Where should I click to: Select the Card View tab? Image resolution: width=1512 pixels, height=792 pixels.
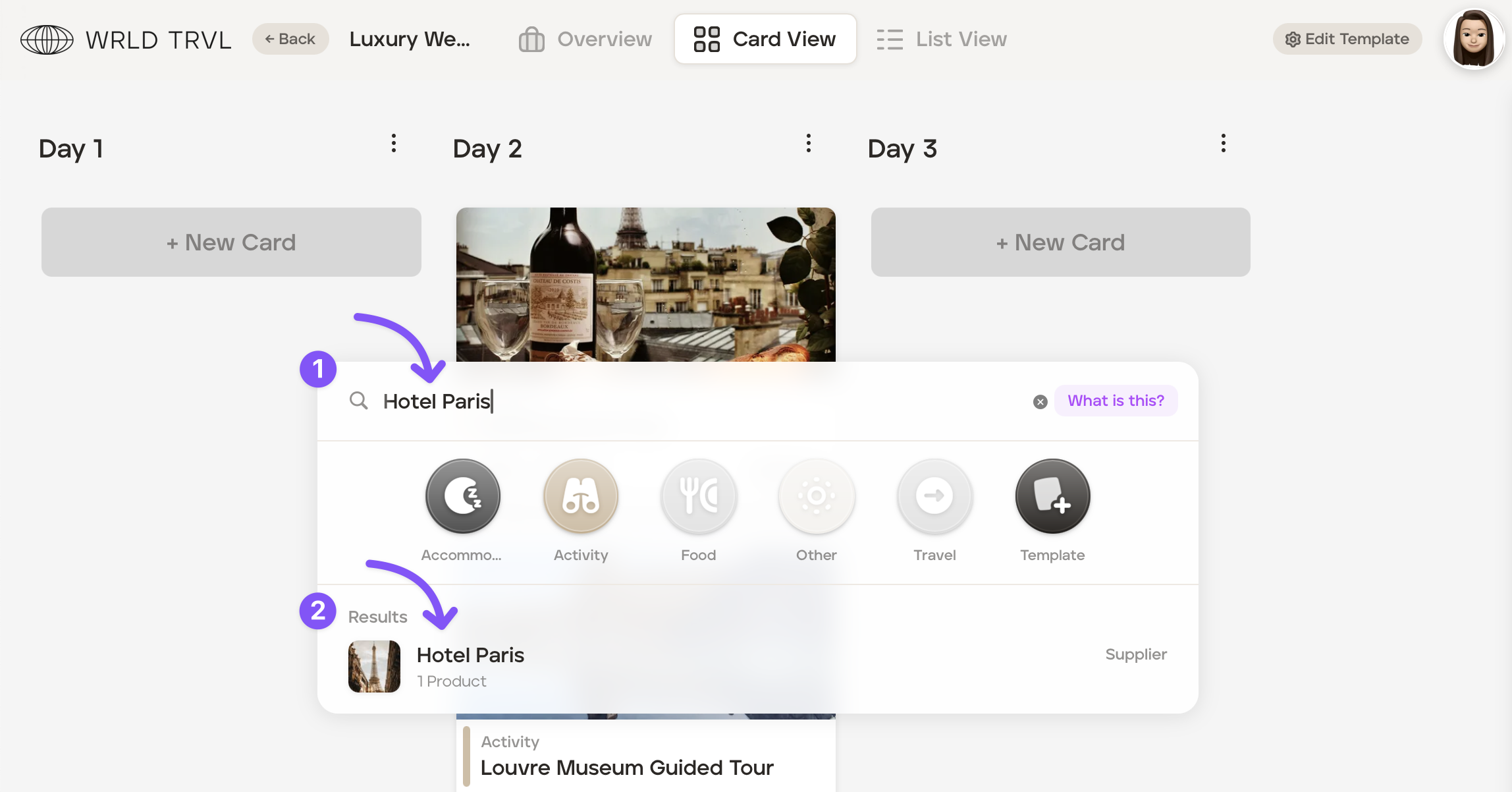point(765,40)
